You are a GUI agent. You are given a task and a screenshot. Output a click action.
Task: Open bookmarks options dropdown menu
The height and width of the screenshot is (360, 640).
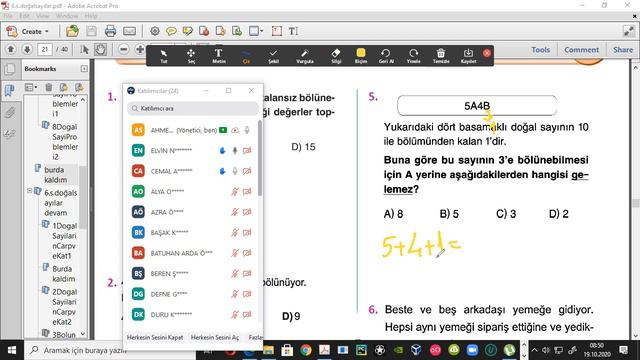tap(31, 87)
